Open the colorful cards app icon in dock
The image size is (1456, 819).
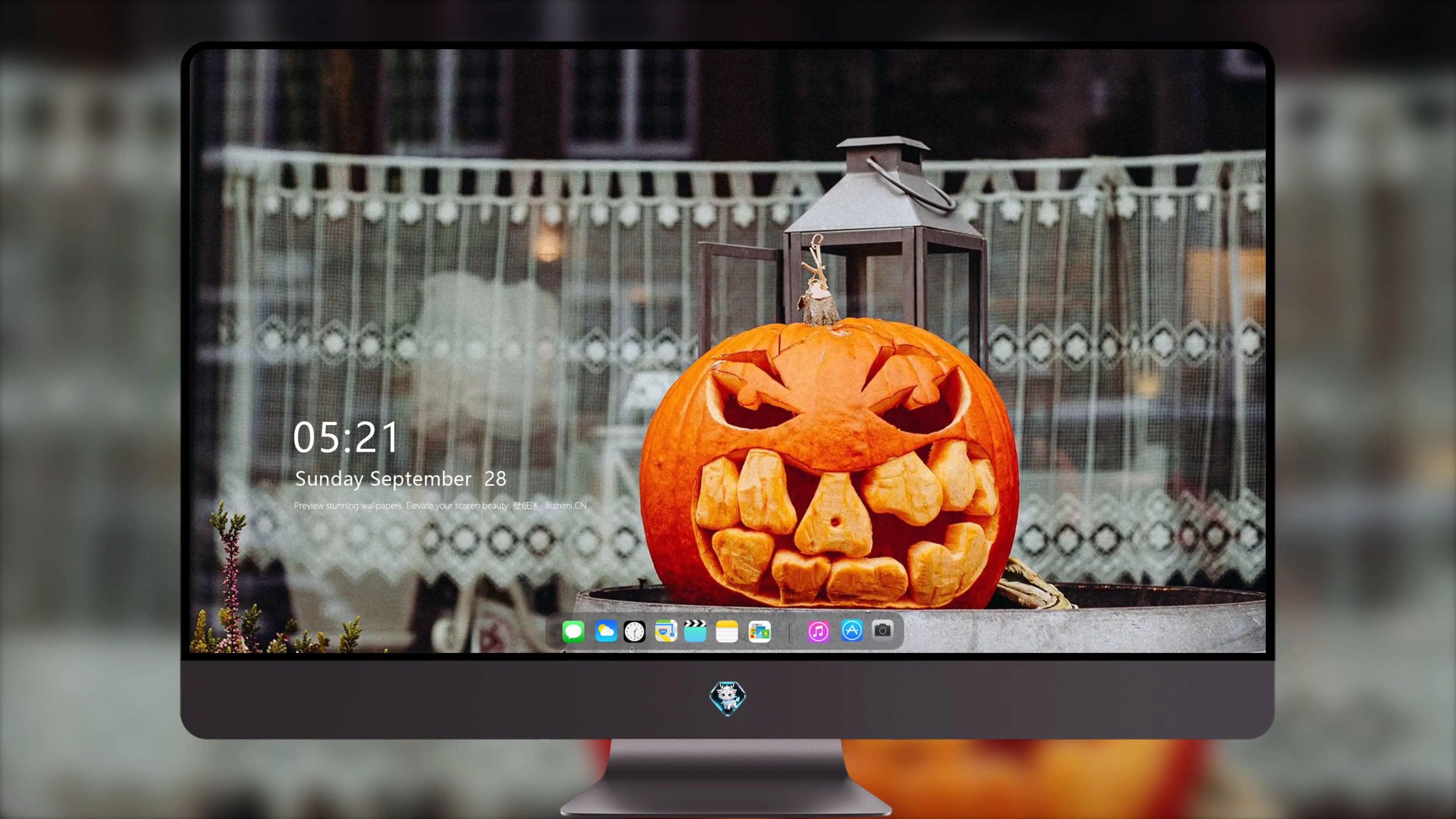point(759,631)
